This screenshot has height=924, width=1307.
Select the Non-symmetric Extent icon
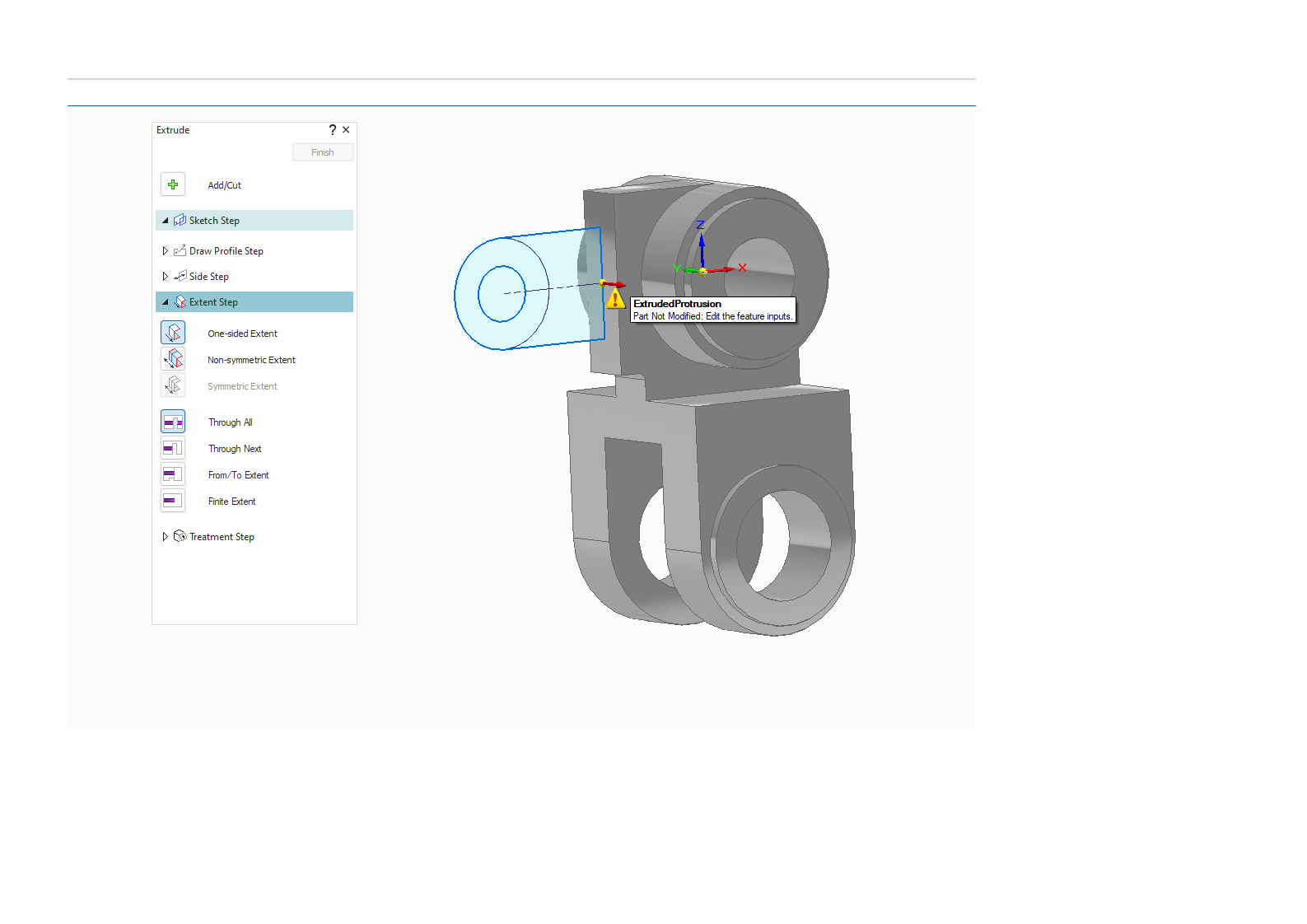173,359
